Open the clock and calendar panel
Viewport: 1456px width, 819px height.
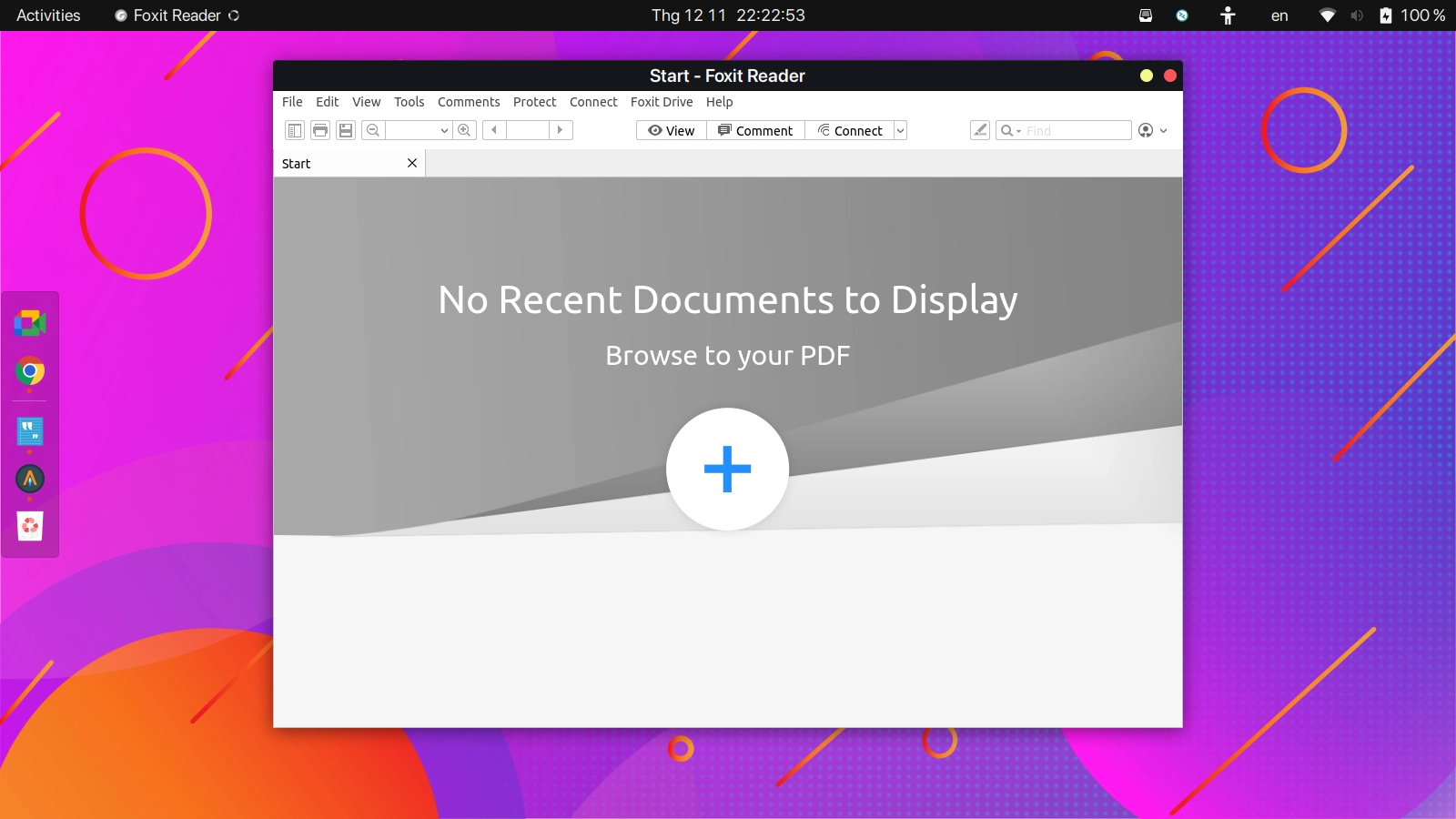tap(728, 15)
